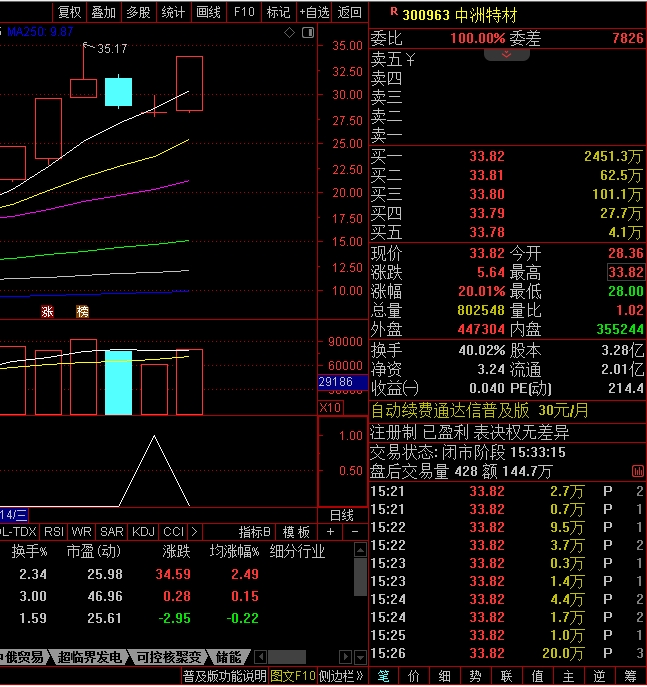Open the sector tab dropdown arrow
Viewport: 647px width, 687px height.
point(361,657)
